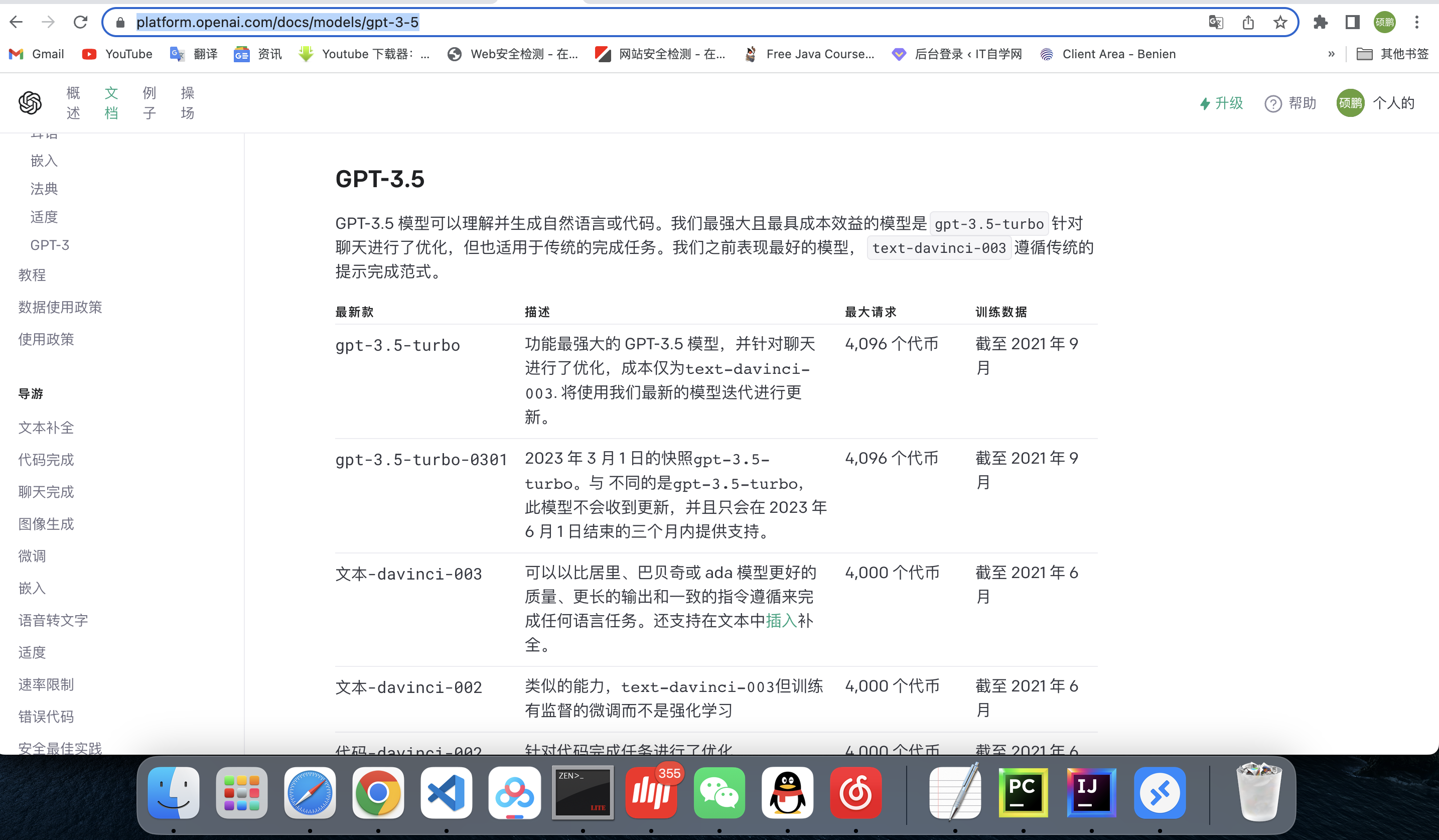Click the OpenAI logo
1439x840 pixels.
[x=30, y=103]
